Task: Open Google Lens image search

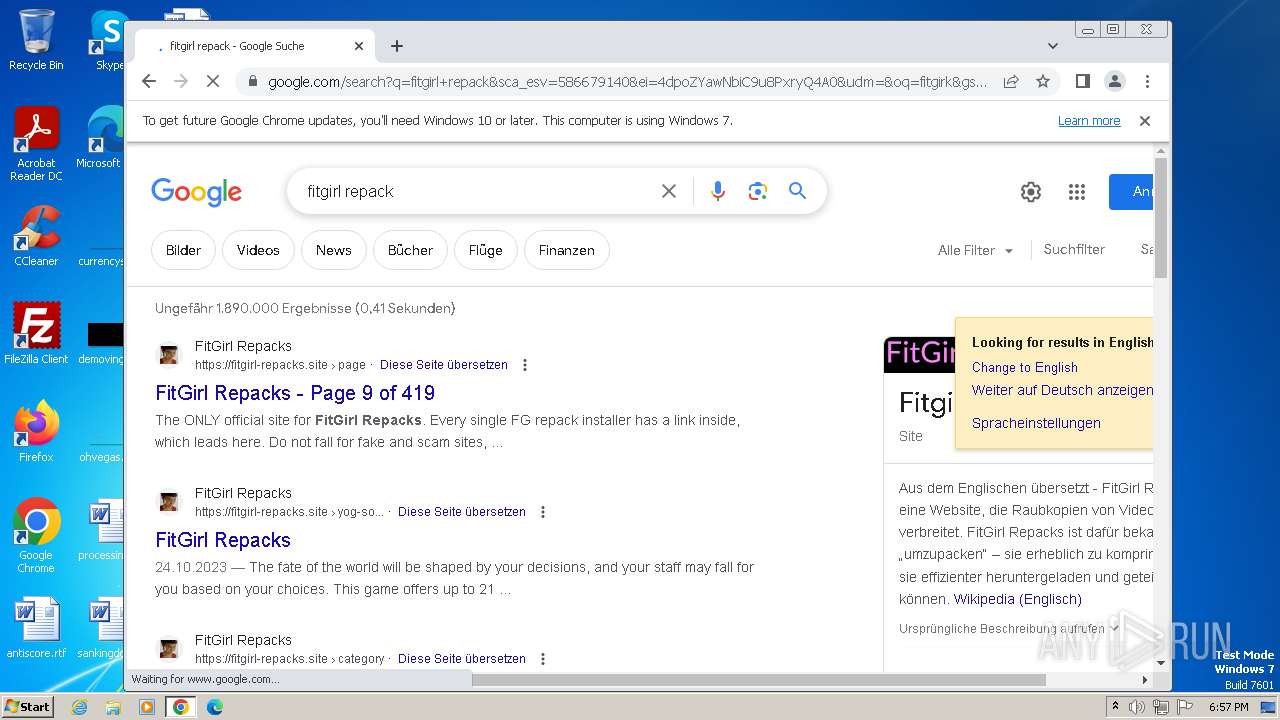Action: pyautogui.click(x=757, y=191)
